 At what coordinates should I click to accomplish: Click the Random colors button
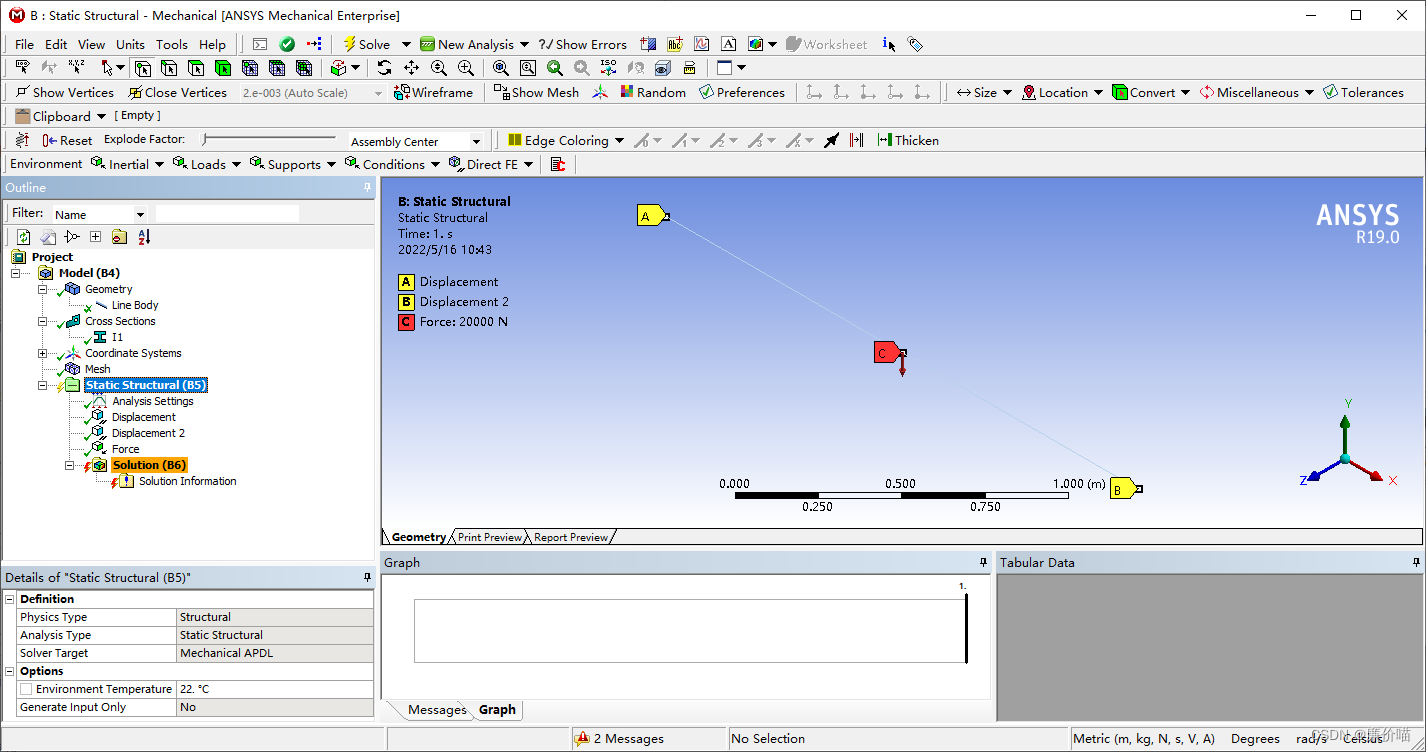point(653,92)
